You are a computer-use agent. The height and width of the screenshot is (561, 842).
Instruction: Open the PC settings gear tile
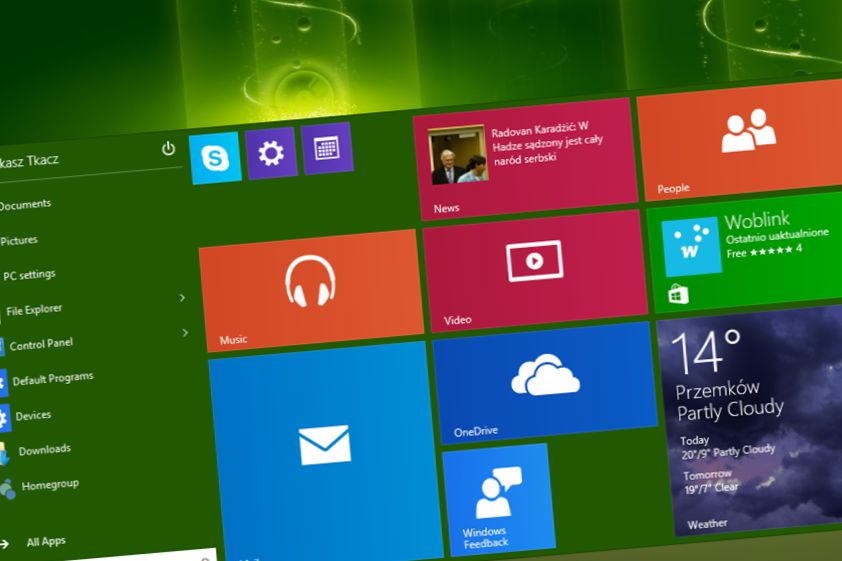pyautogui.click(x=271, y=153)
